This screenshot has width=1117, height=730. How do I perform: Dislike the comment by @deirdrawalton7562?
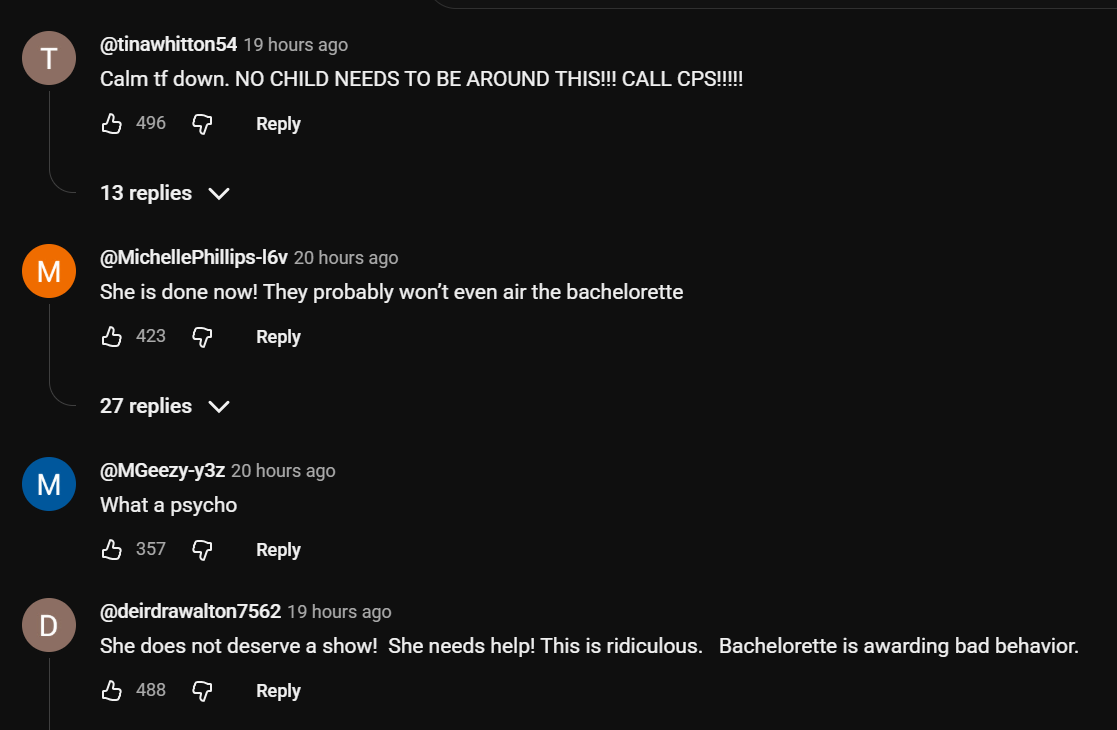point(202,691)
